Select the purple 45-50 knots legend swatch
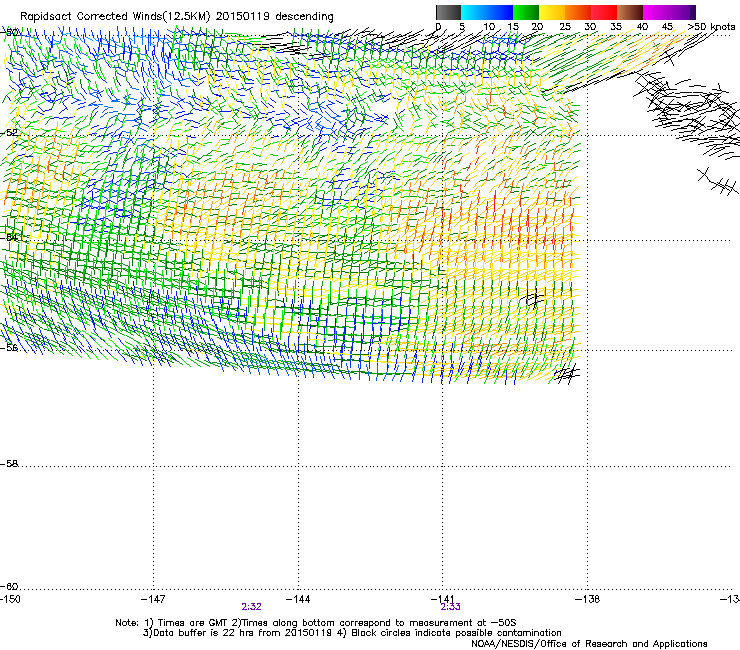The width and height of the screenshot is (740, 650). coord(682,12)
